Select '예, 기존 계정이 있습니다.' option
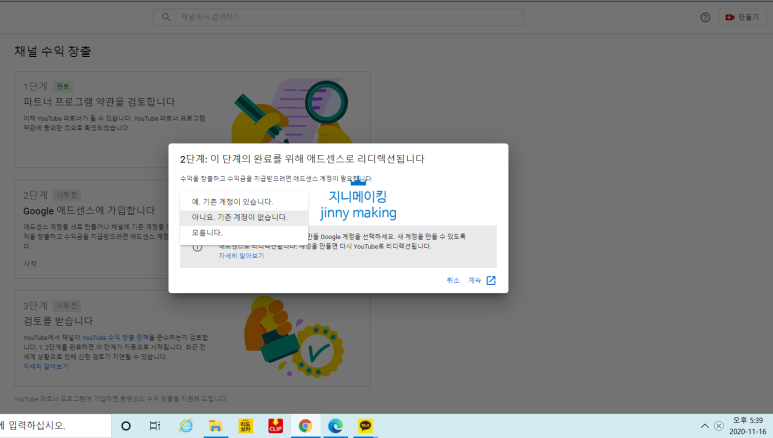The image size is (773, 438). (x=244, y=202)
